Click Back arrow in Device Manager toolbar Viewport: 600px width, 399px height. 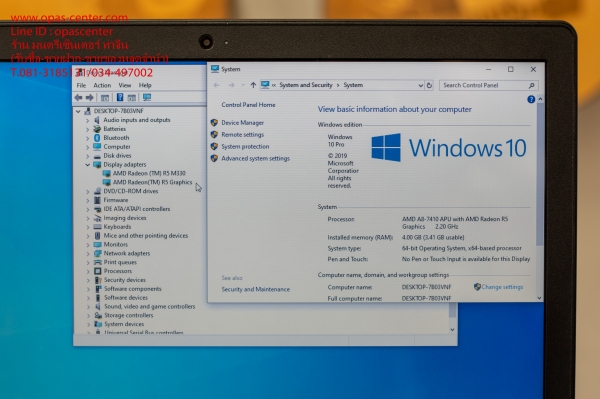point(78,98)
